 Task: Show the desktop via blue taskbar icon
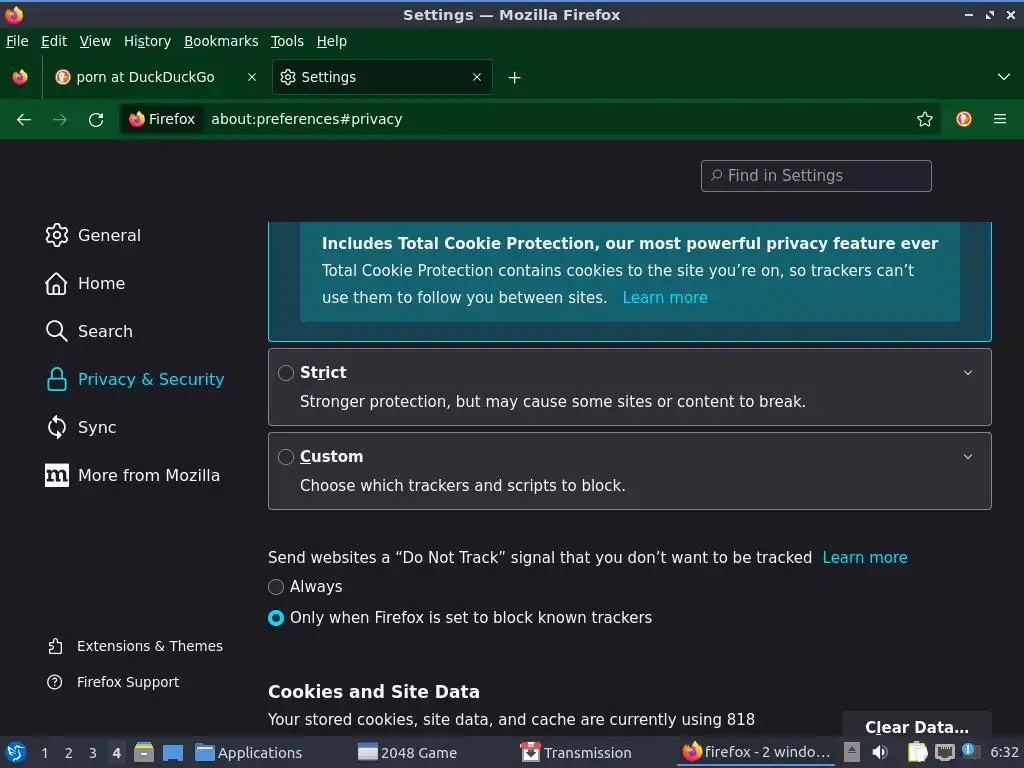[x=173, y=752]
